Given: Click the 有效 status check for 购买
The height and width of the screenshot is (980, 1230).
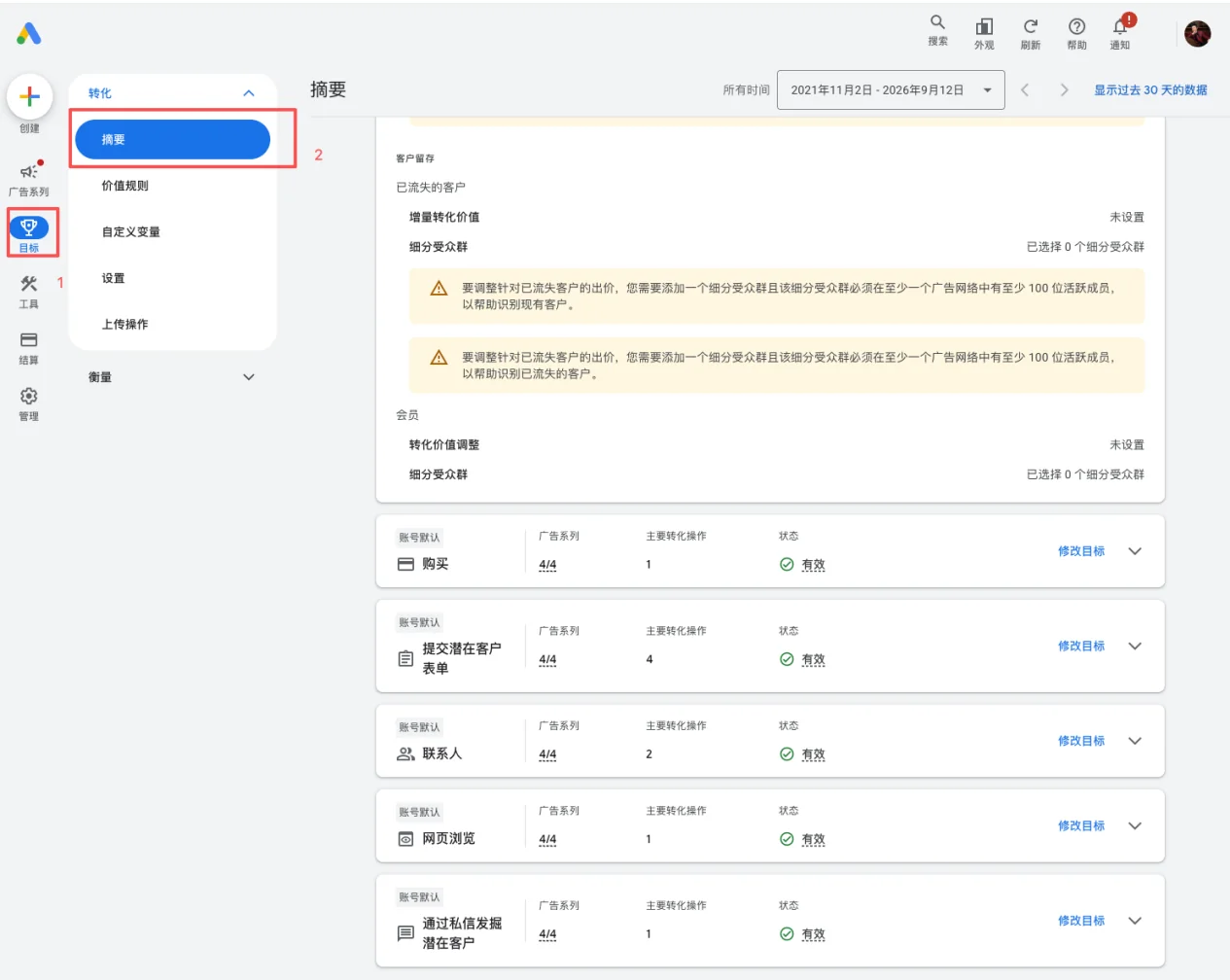Looking at the screenshot, I should pyautogui.click(x=787, y=564).
